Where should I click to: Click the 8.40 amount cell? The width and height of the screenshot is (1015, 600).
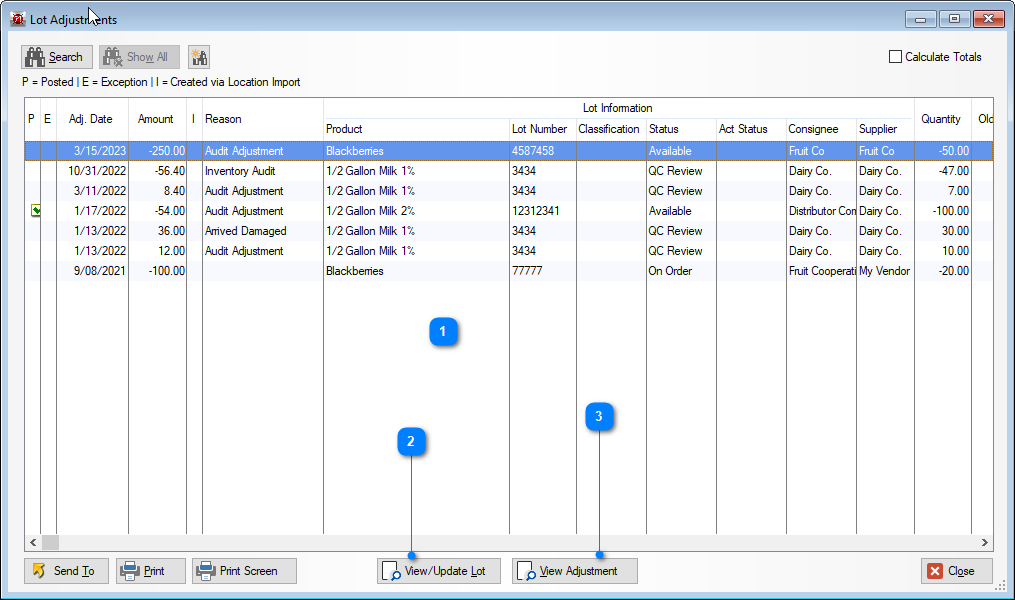click(x=157, y=190)
